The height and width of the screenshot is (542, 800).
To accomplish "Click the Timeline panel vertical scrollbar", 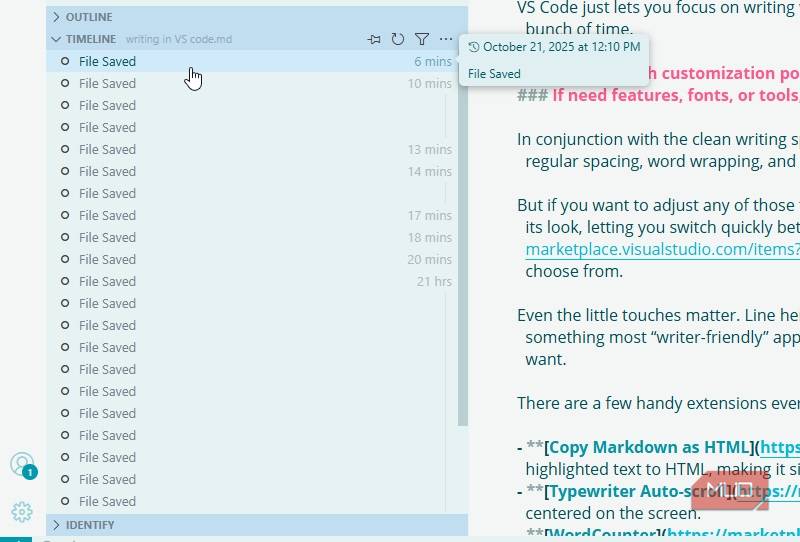I will click(x=463, y=238).
